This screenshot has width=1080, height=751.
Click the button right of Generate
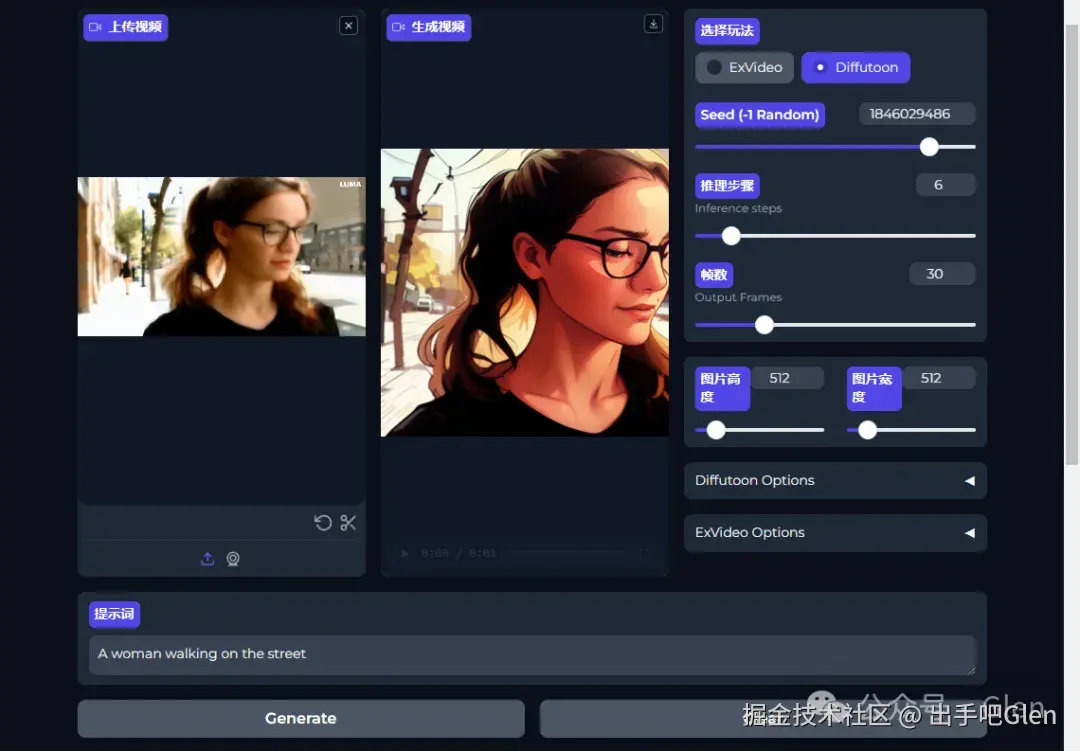click(x=763, y=719)
